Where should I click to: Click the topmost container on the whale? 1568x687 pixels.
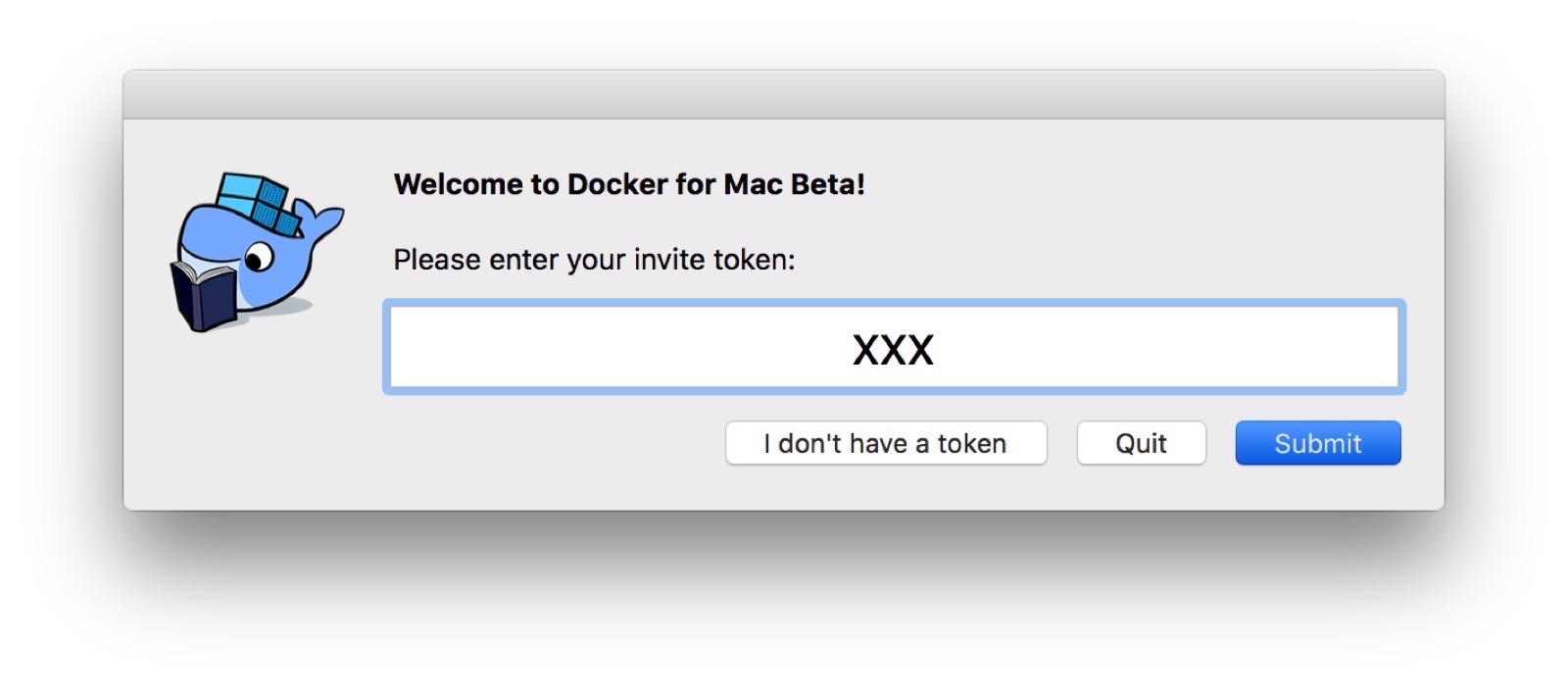[240, 186]
